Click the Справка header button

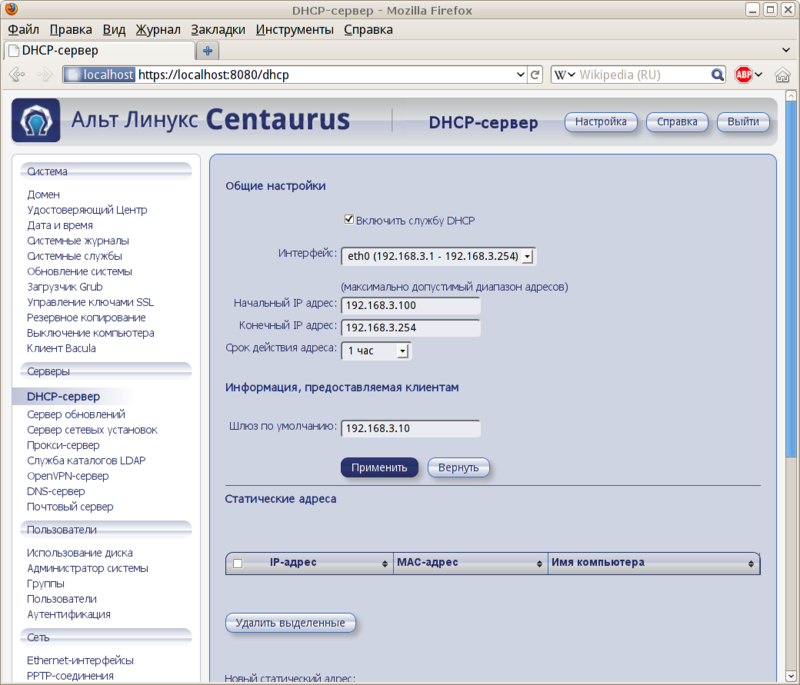[677, 122]
